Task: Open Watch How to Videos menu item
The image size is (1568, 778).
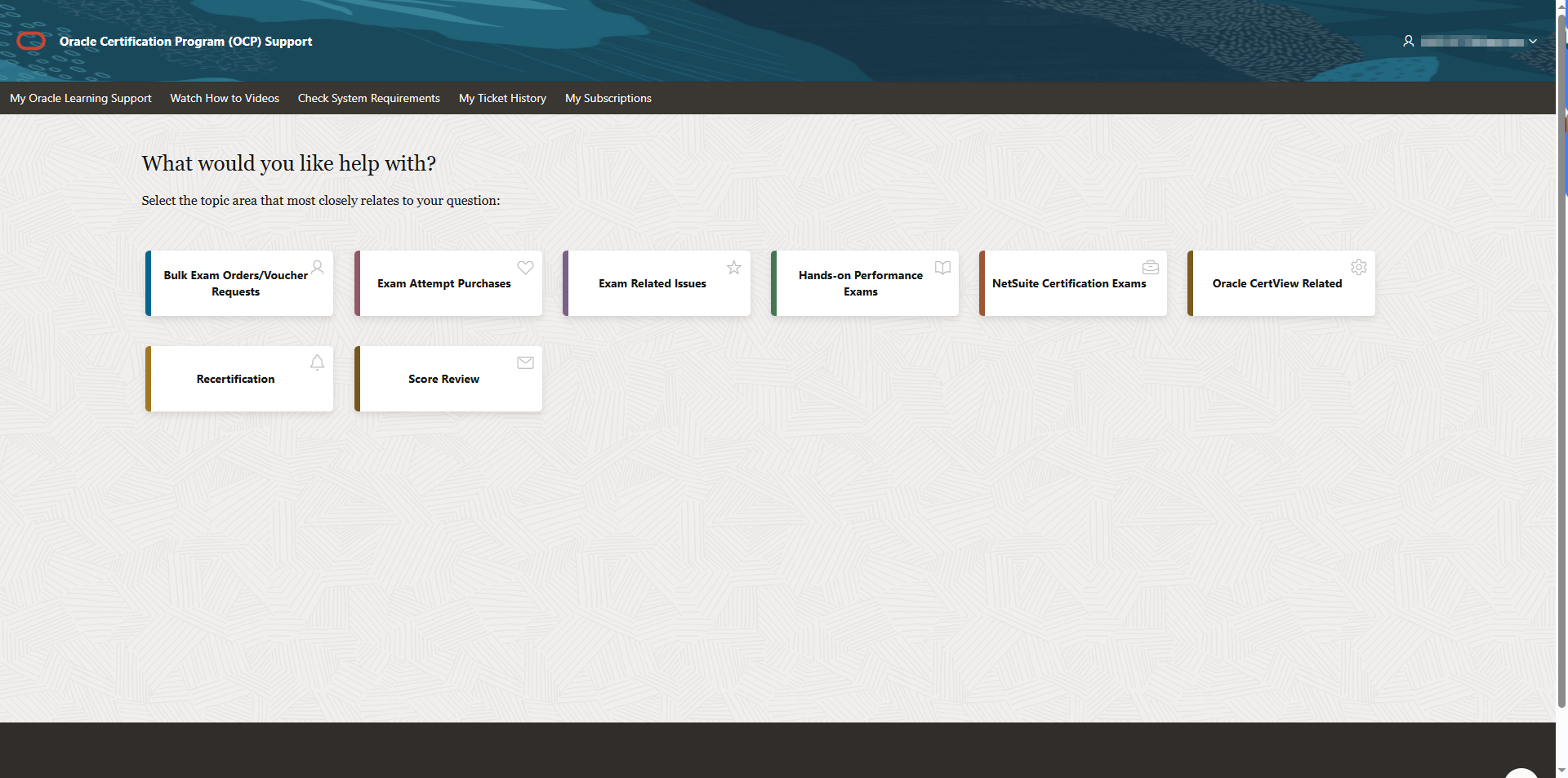Action: point(225,98)
